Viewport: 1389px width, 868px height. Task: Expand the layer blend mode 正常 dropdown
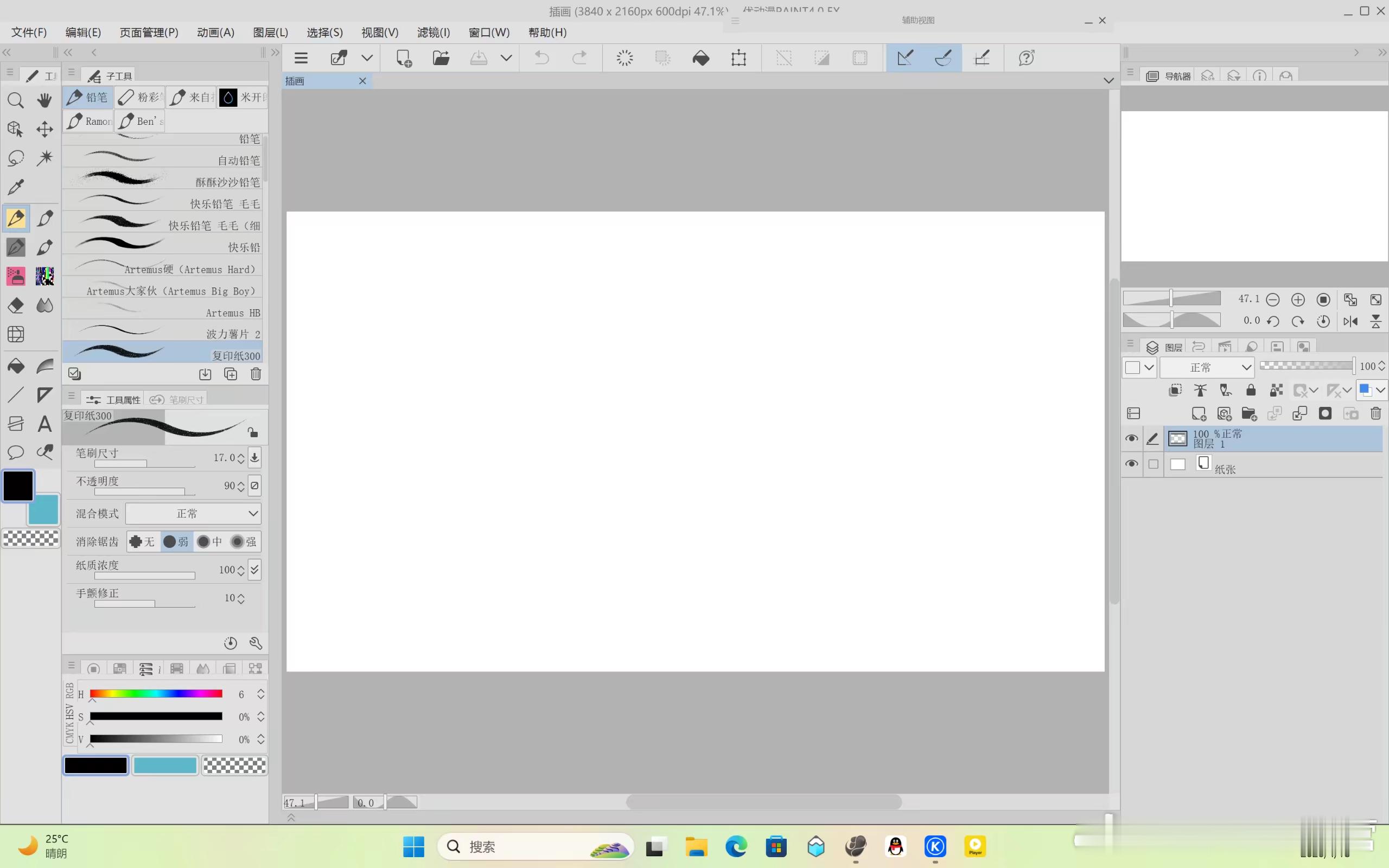1207,367
